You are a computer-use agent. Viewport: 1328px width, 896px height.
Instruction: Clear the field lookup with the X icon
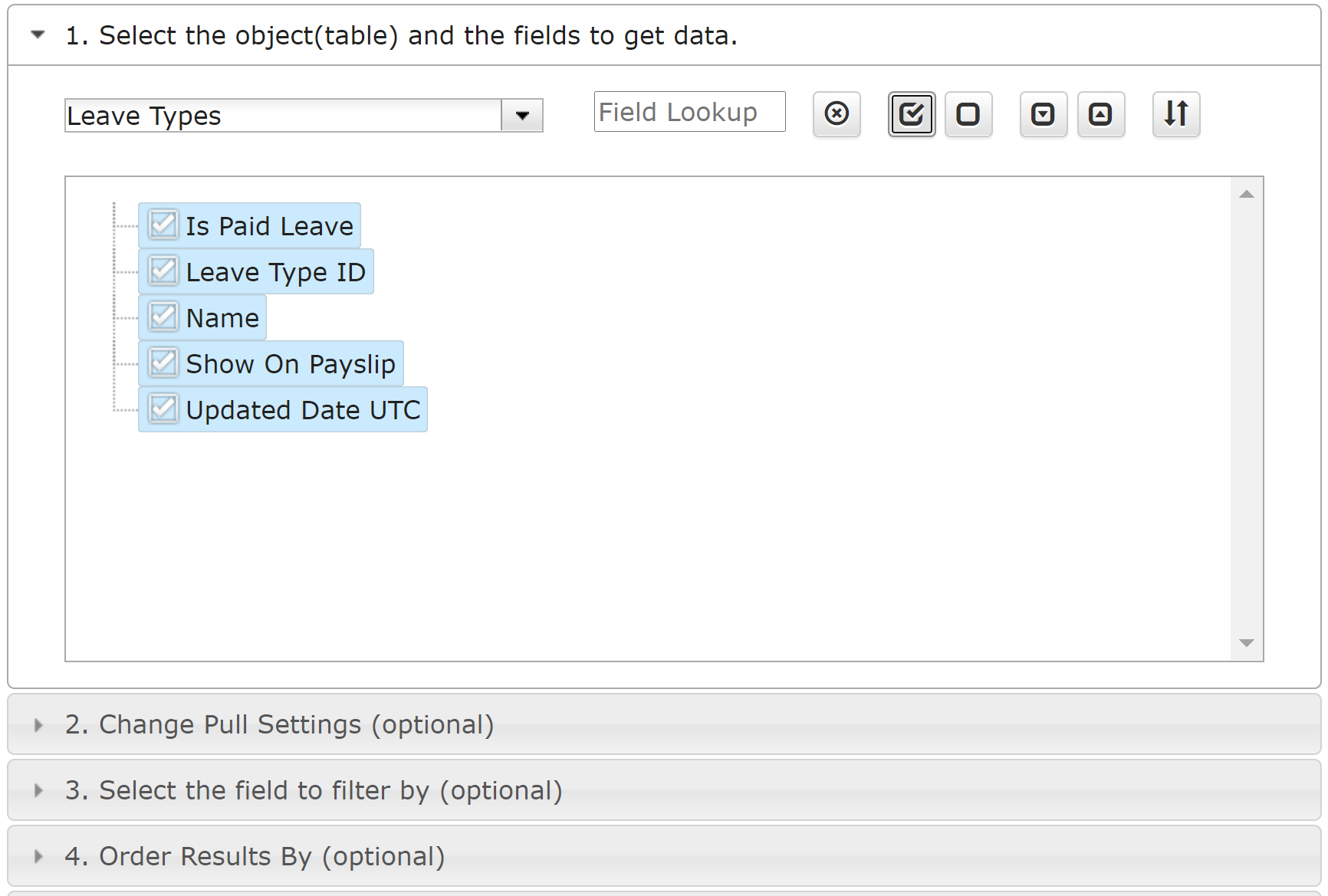(x=837, y=114)
